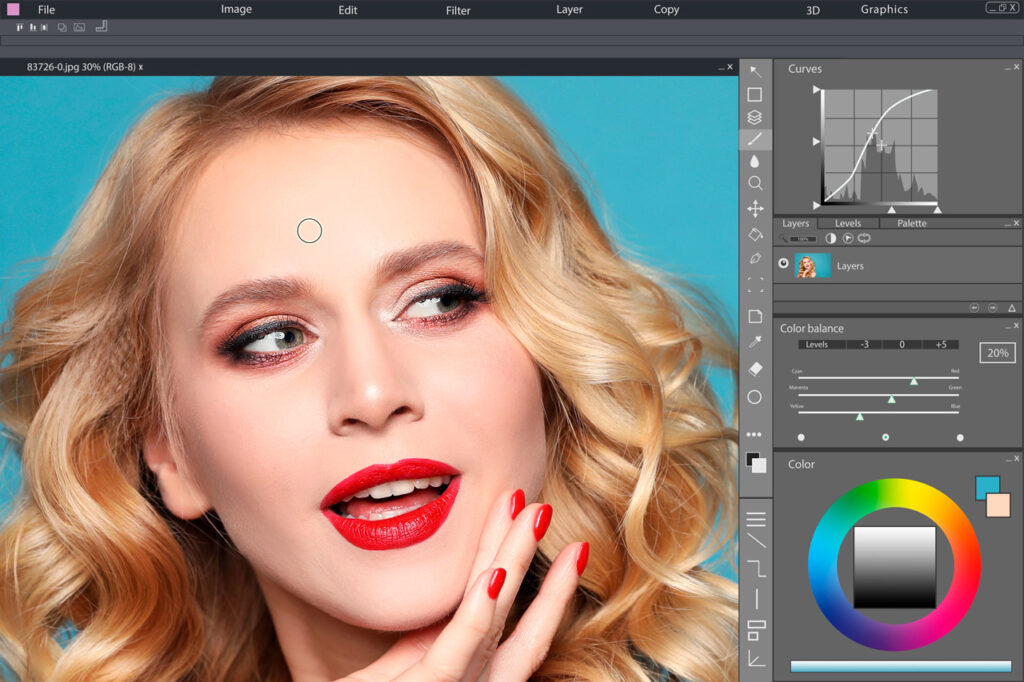The image size is (1024, 682).
Task: Toggle the leftmost radio dot under Color balance
Action: tap(801, 436)
